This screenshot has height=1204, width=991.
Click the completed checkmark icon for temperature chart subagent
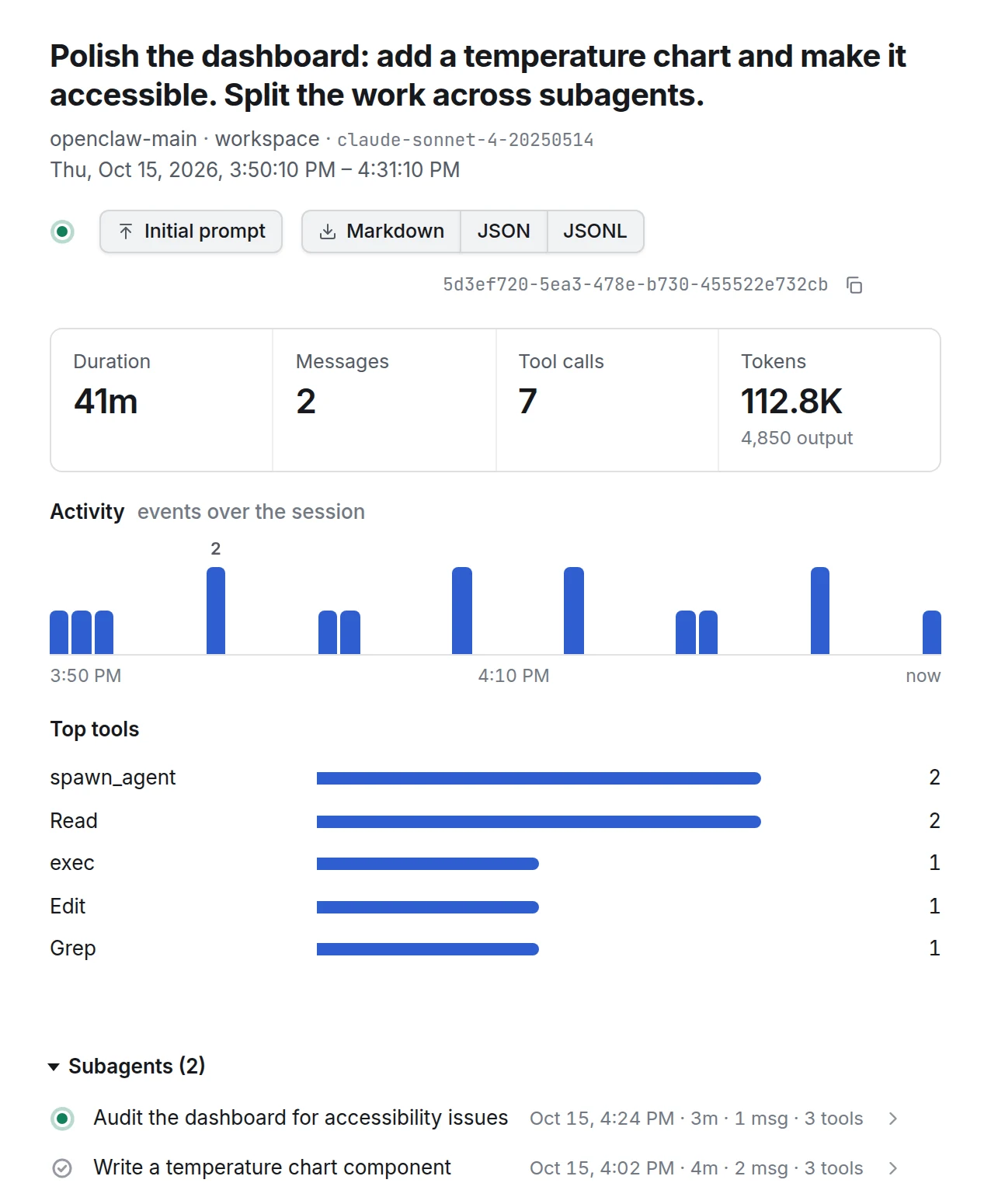point(62,1168)
